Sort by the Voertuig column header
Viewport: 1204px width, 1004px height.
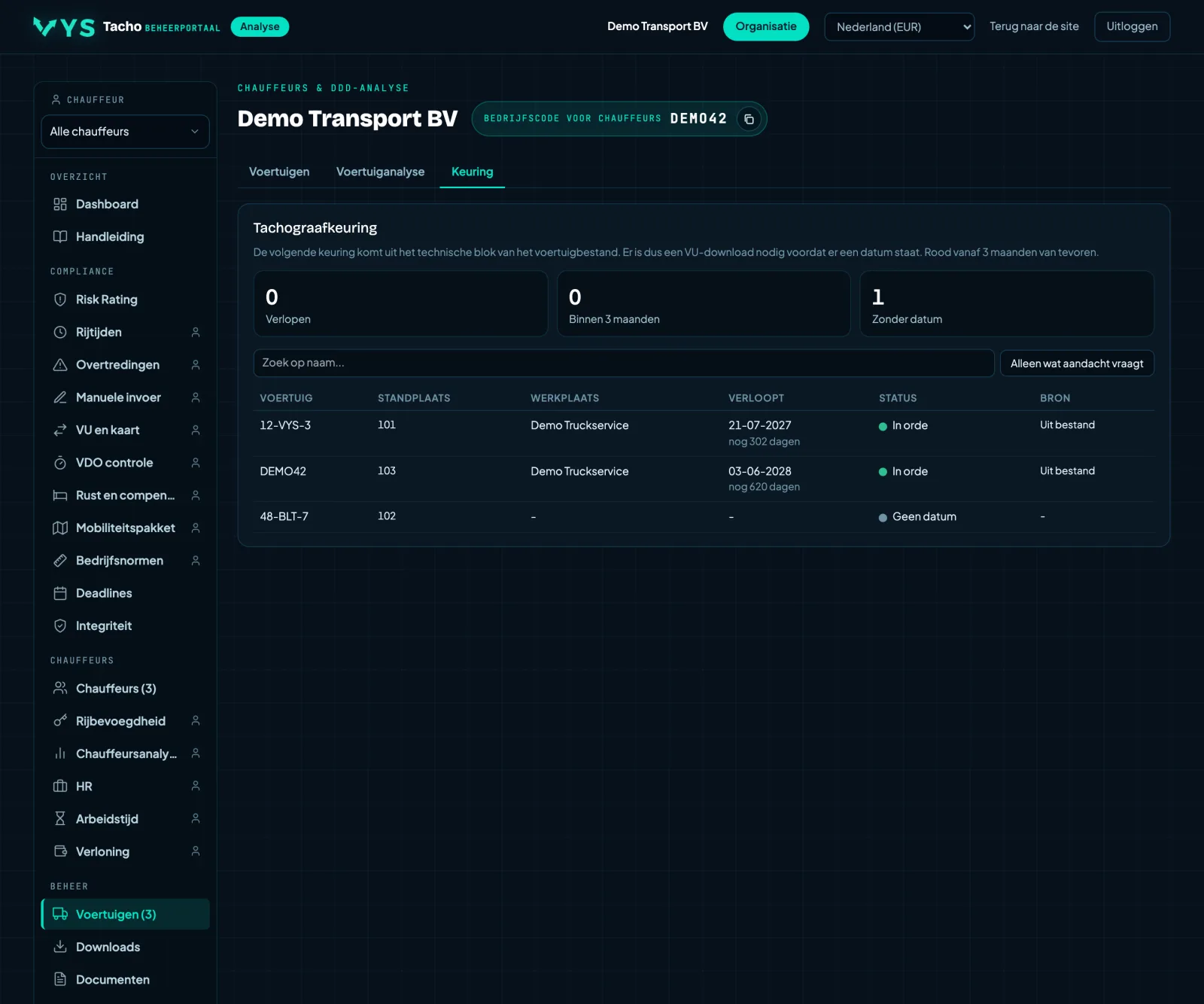tap(286, 398)
